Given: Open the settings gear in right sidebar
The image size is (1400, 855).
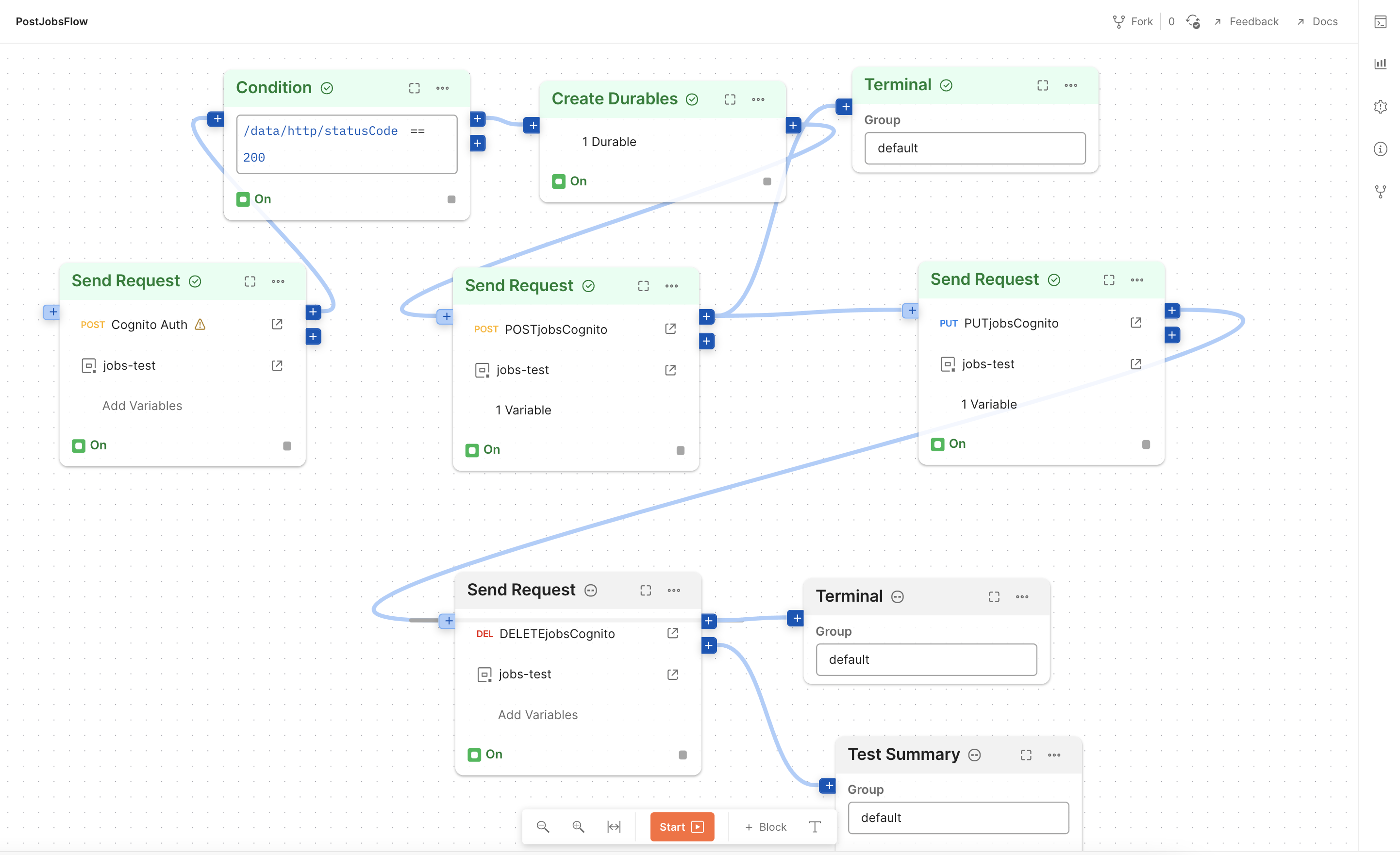Looking at the screenshot, I should [x=1380, y=106].
